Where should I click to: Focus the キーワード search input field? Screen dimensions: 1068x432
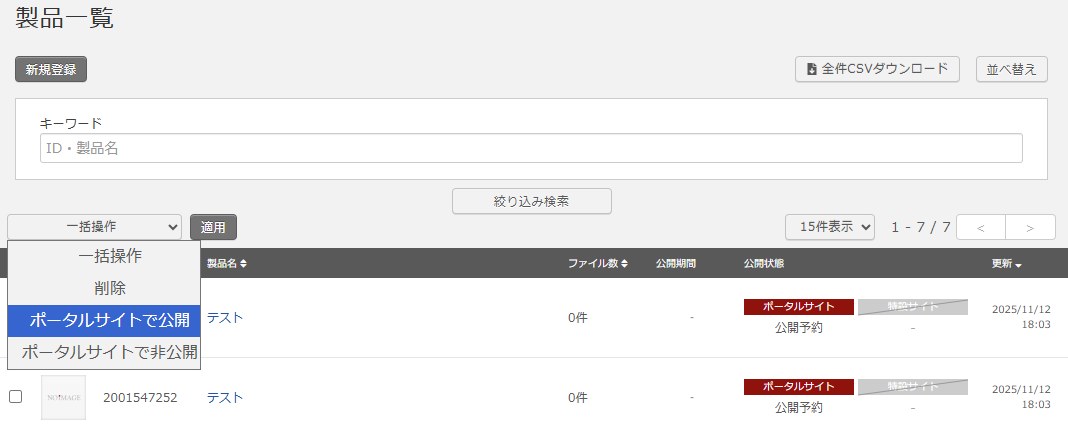[531, 148]
